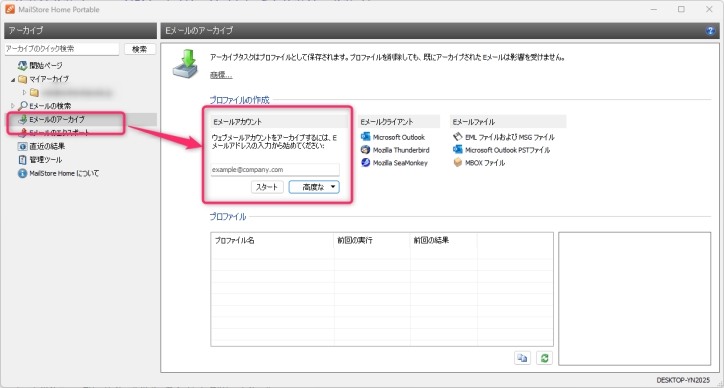Click the MailStore Home について info icon
Image resolution: width=724 pixels, height=388 pixels.
click(22, 174)
